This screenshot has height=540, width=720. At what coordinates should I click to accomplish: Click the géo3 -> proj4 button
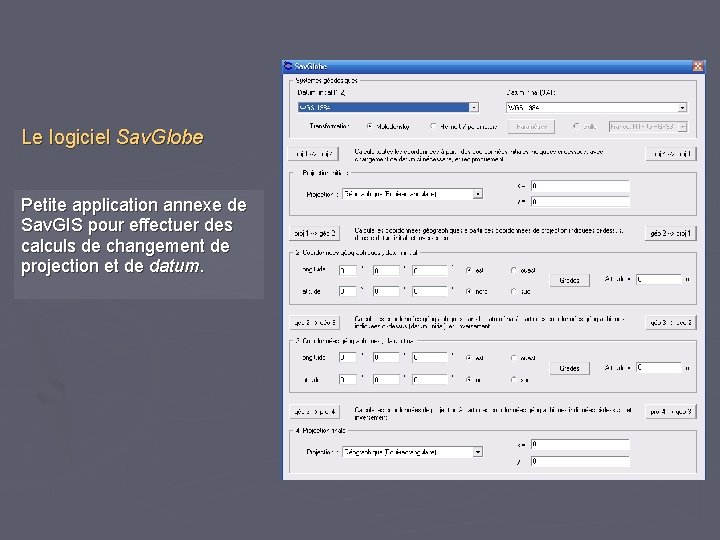click(315, 411)
